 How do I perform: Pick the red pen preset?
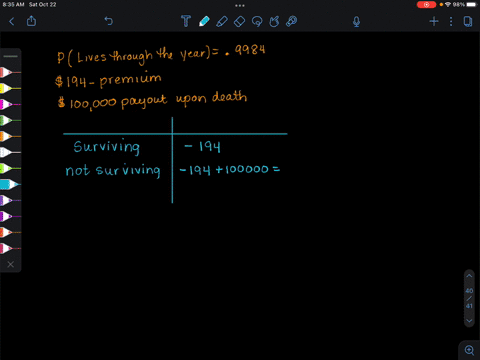point(10,72)
